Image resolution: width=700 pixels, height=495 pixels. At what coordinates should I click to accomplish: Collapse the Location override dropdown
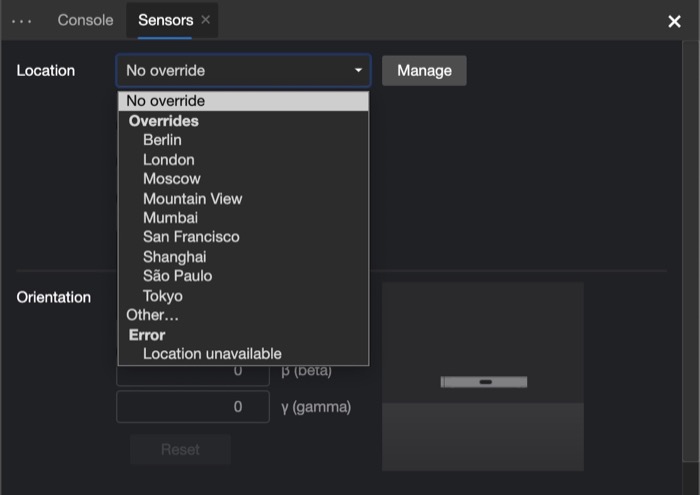pos(243,71)
